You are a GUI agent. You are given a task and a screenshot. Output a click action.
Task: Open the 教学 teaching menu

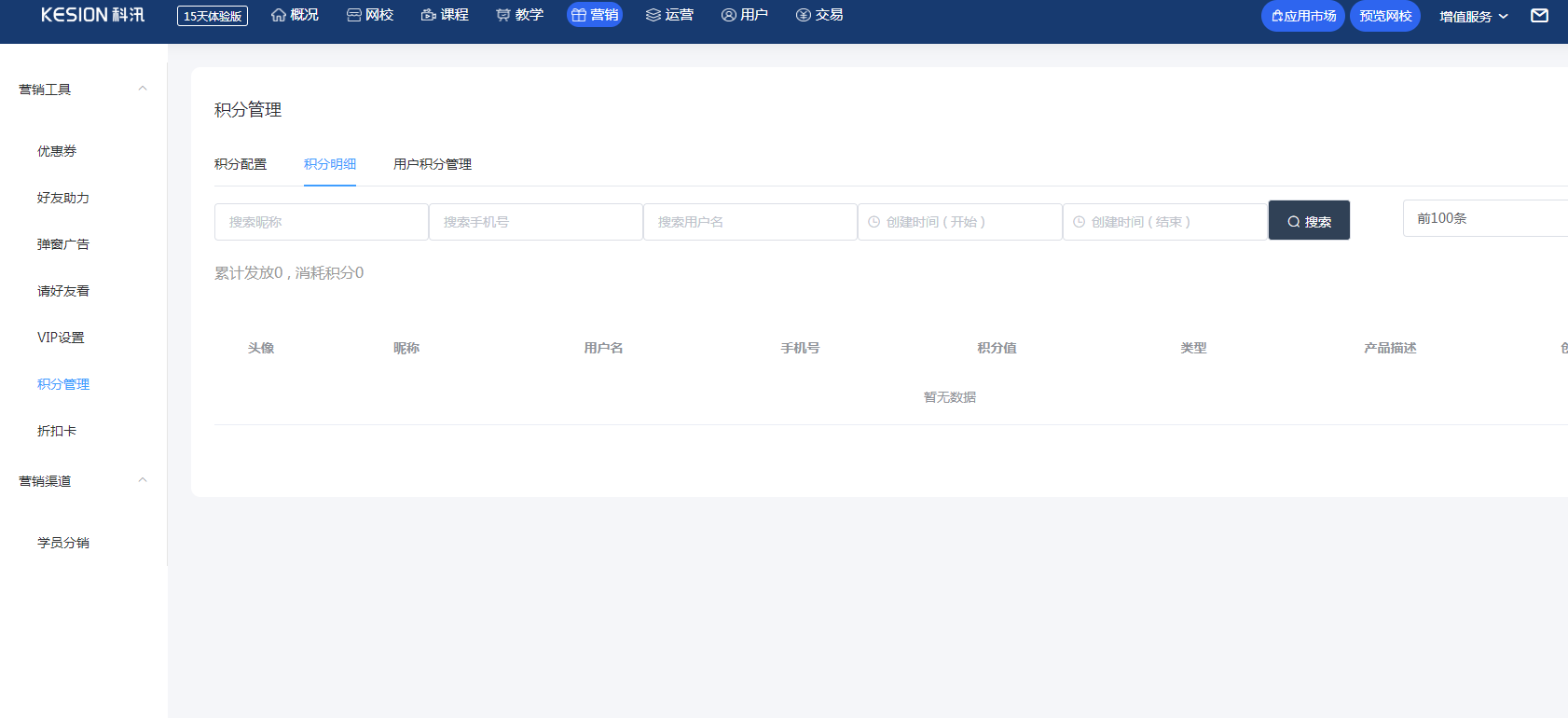pos(519,15)
